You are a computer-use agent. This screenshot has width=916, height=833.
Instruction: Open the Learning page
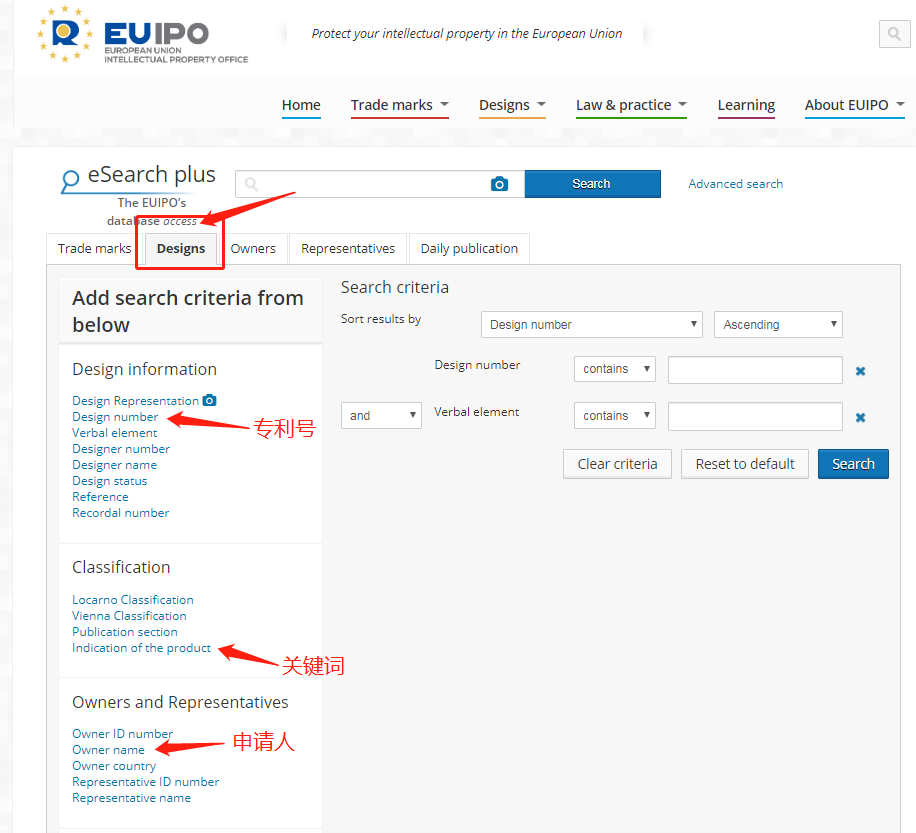[x=746, y=105]
